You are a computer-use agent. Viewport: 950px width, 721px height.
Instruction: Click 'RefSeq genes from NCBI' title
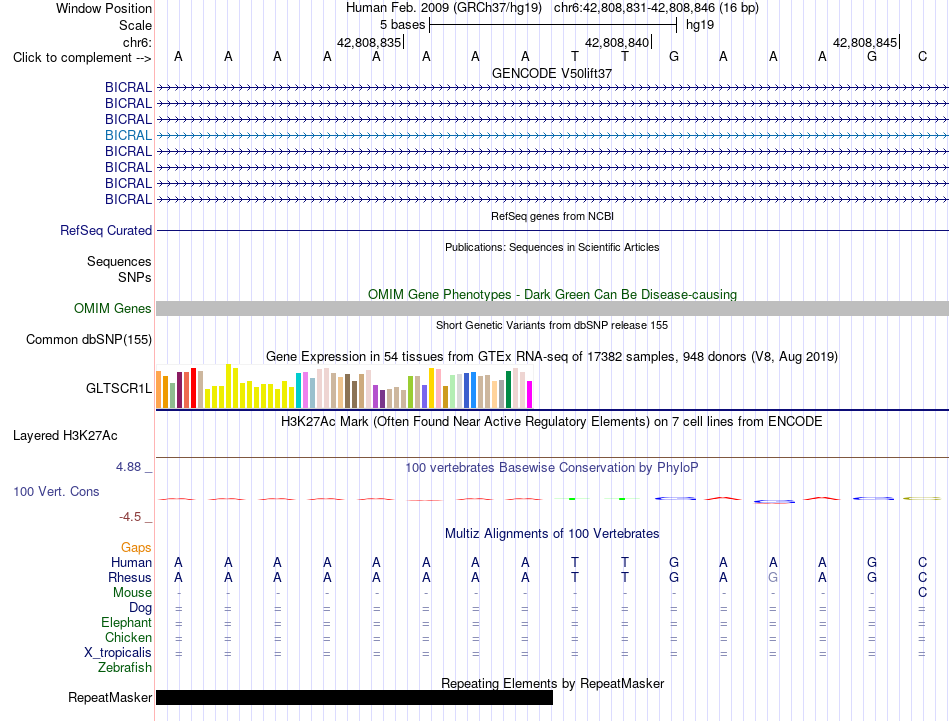coord(552,216)
